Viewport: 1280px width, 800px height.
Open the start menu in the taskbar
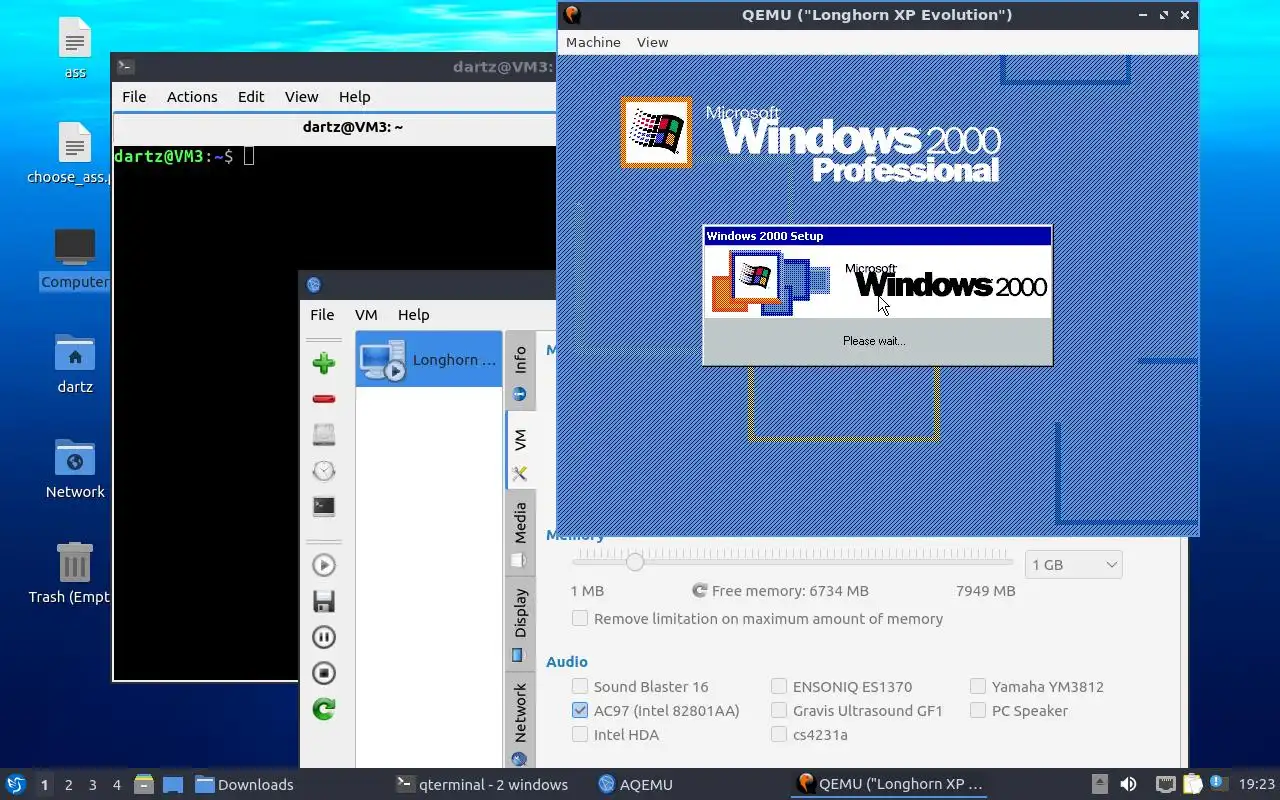15,784
